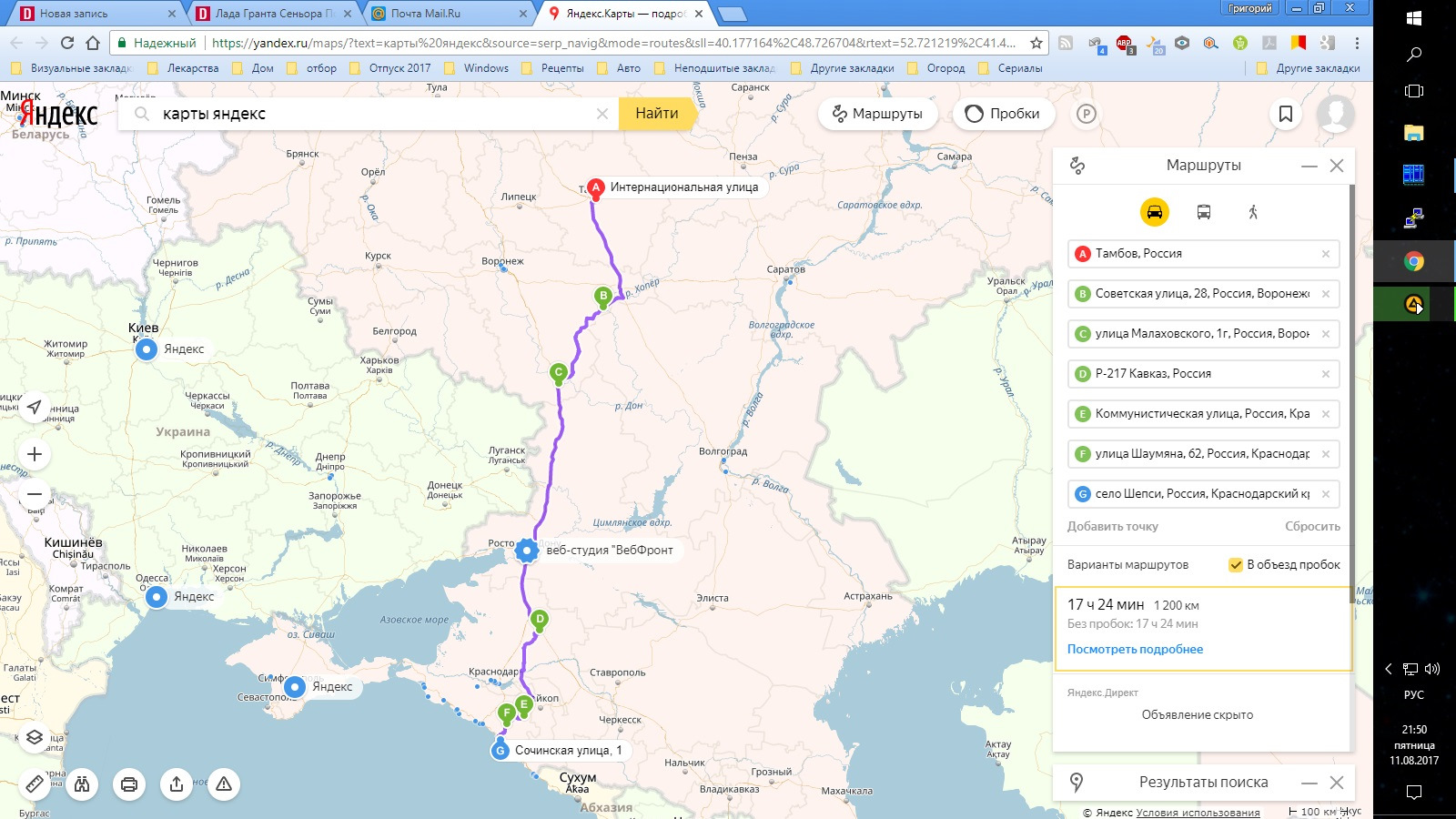Remove the Р-217 Кавказ waypoint

point(1326,374)
